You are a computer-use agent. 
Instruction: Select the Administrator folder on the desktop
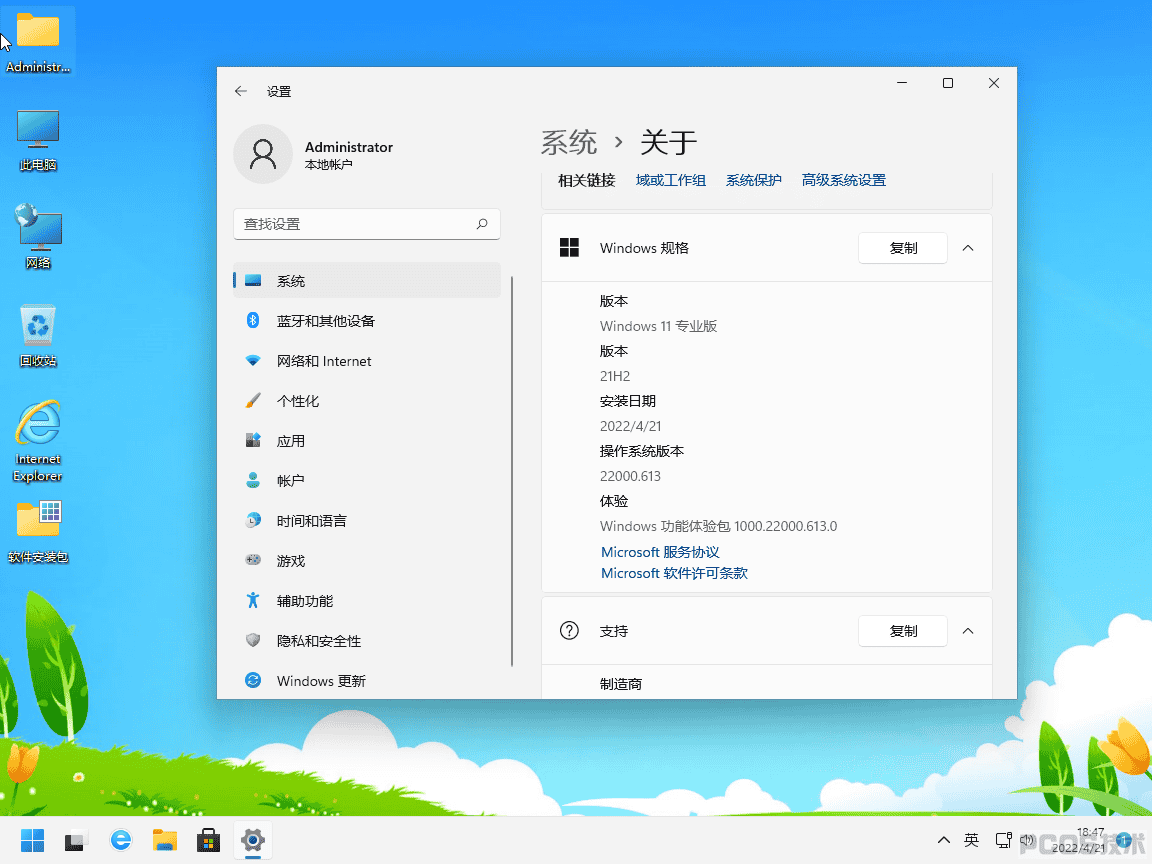[38, 41]
